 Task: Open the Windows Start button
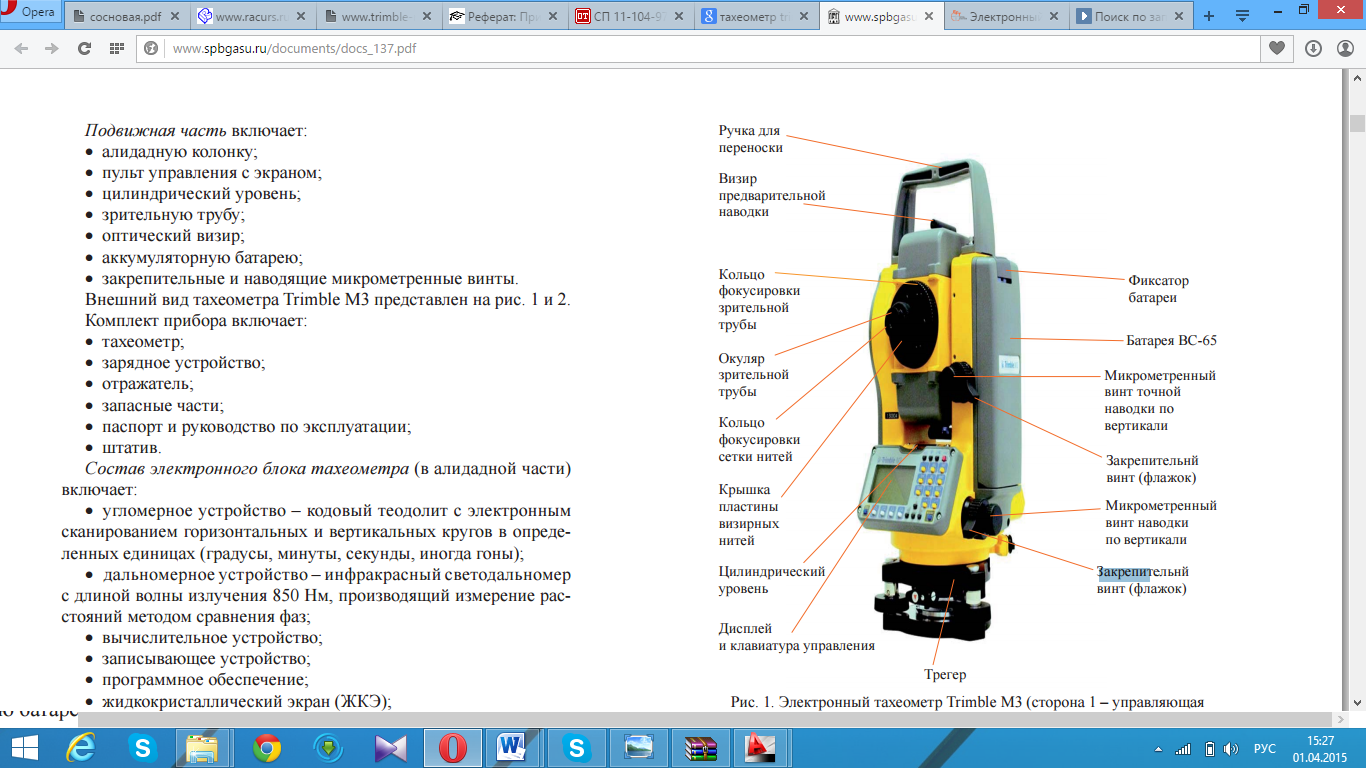coord(24,748)
